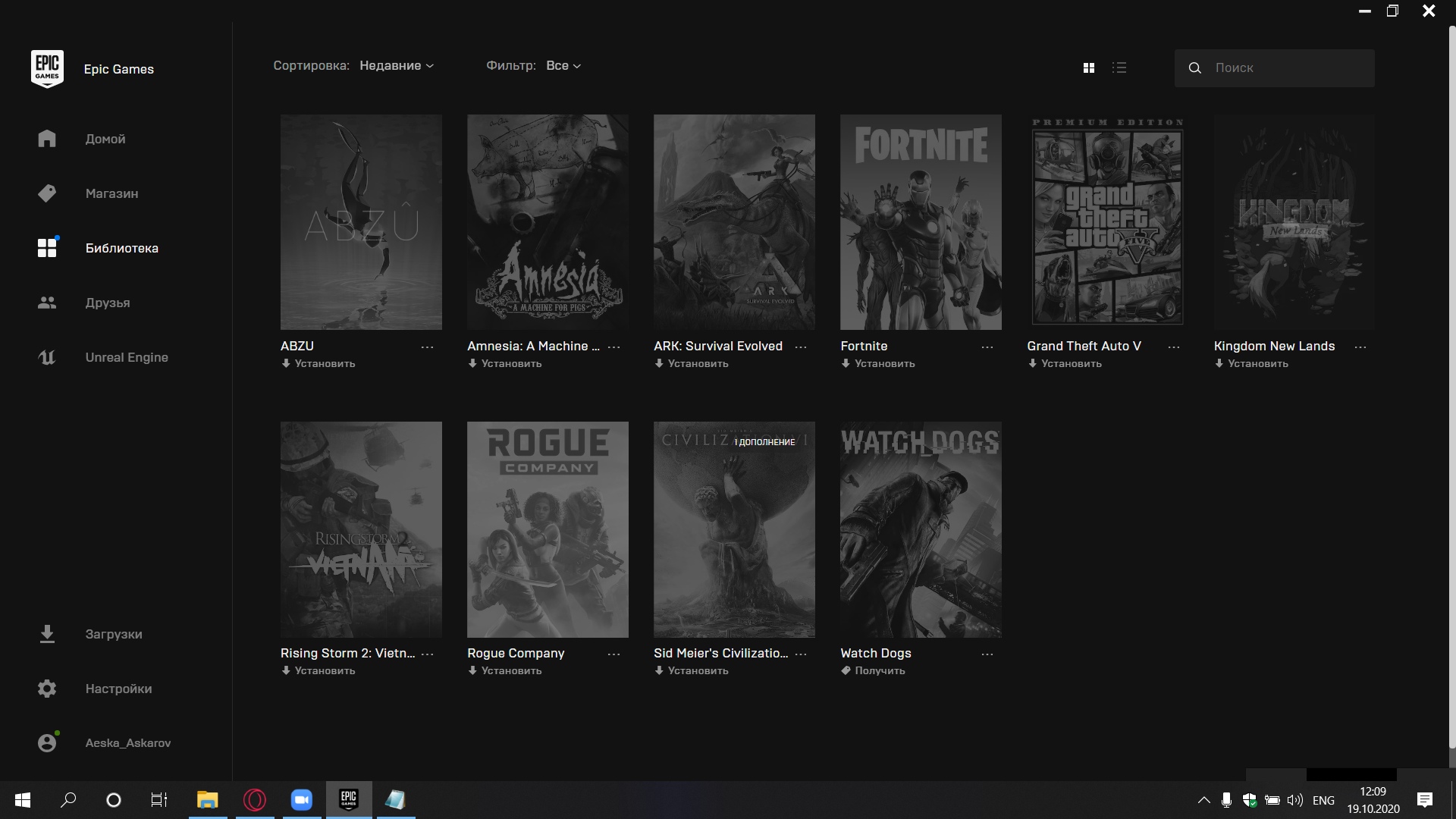
Task: Open the volume icon in system tray
Action: 1295,800
